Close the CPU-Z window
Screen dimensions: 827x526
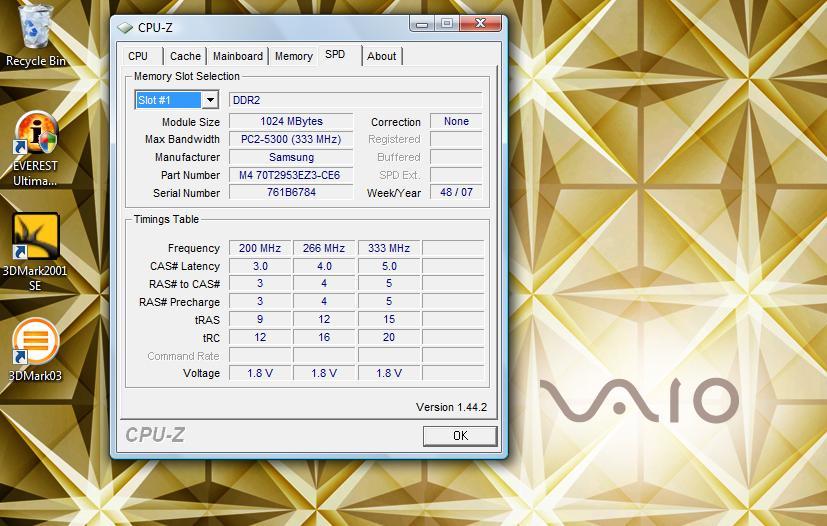(480, 23)
